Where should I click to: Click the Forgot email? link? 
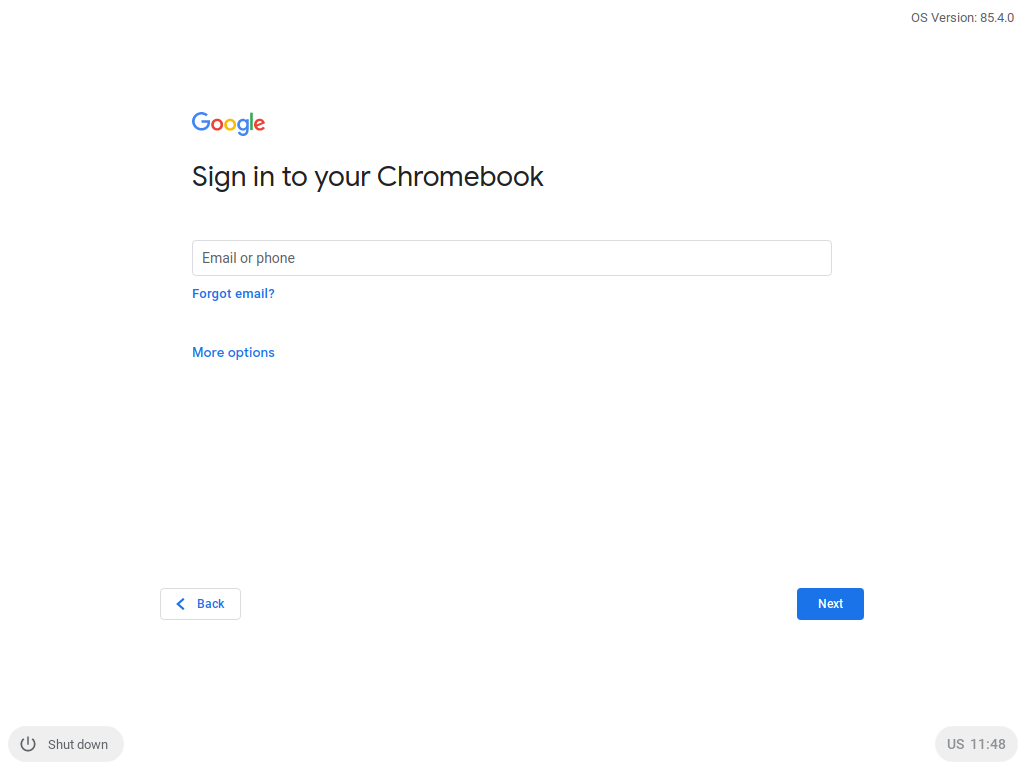tap(233, 294)
